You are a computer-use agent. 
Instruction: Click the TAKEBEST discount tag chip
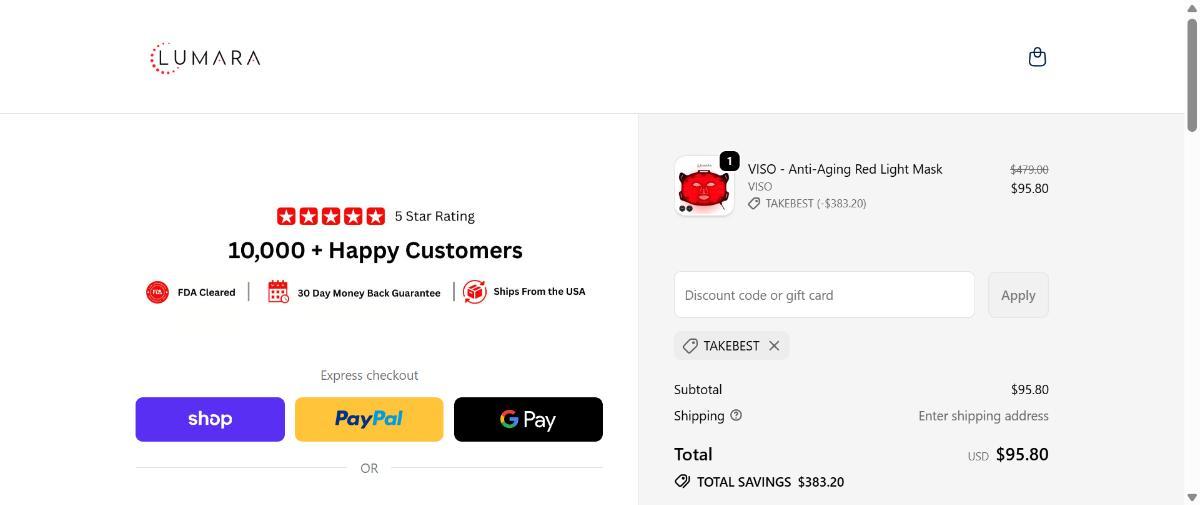point(721,346)
